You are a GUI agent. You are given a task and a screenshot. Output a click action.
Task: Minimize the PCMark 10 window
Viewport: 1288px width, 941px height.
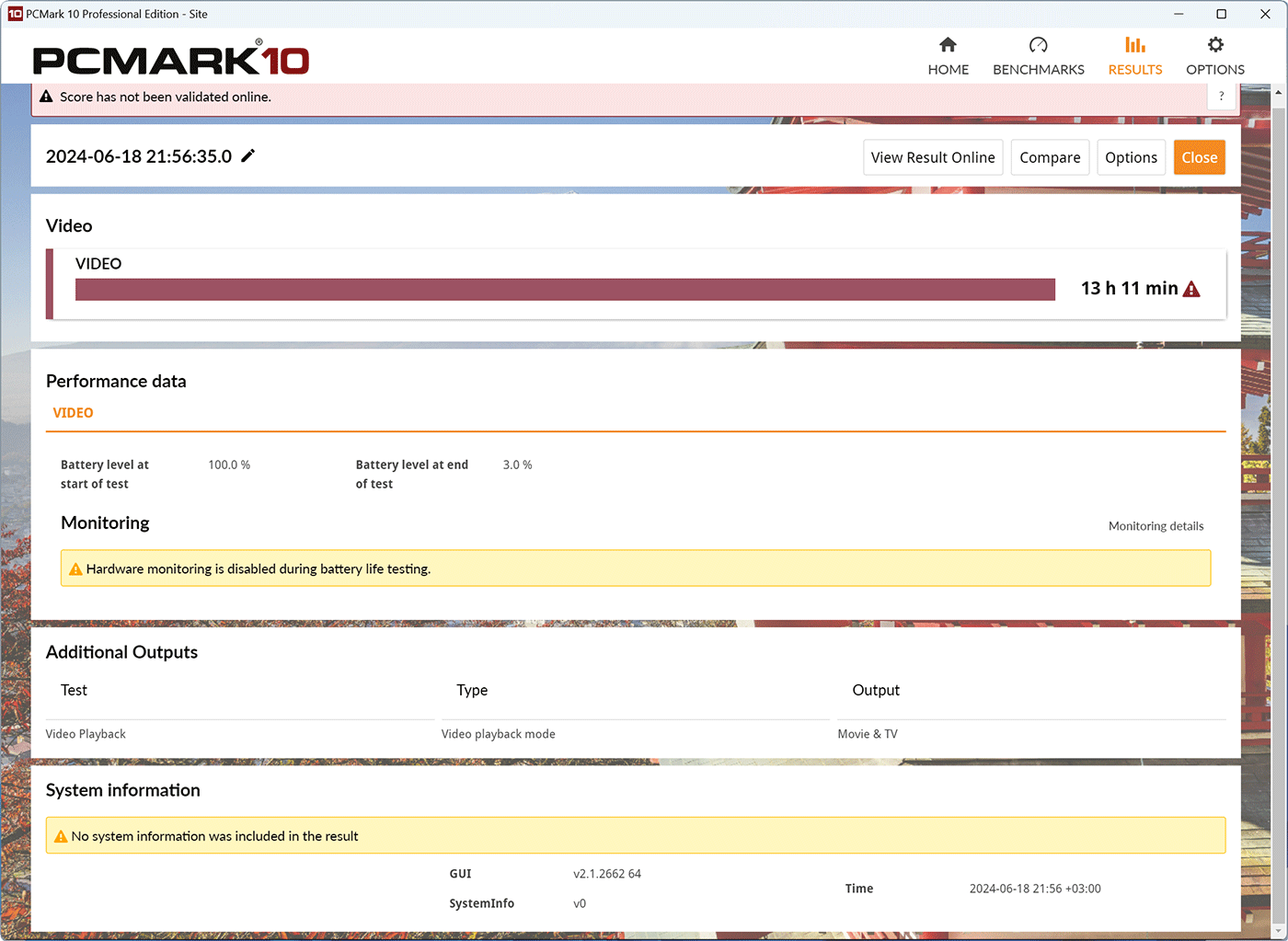(x=1179, y=14)
